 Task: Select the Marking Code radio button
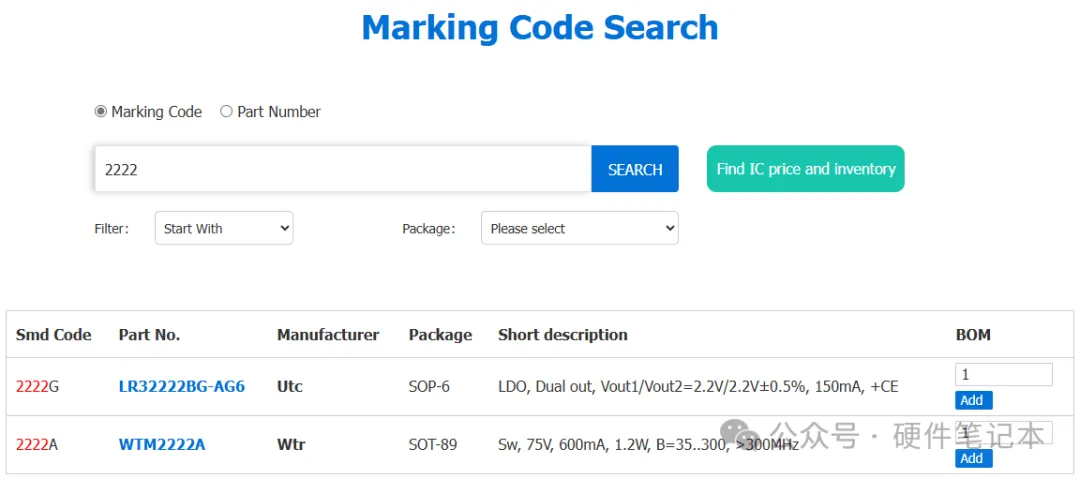coord(101,112)
